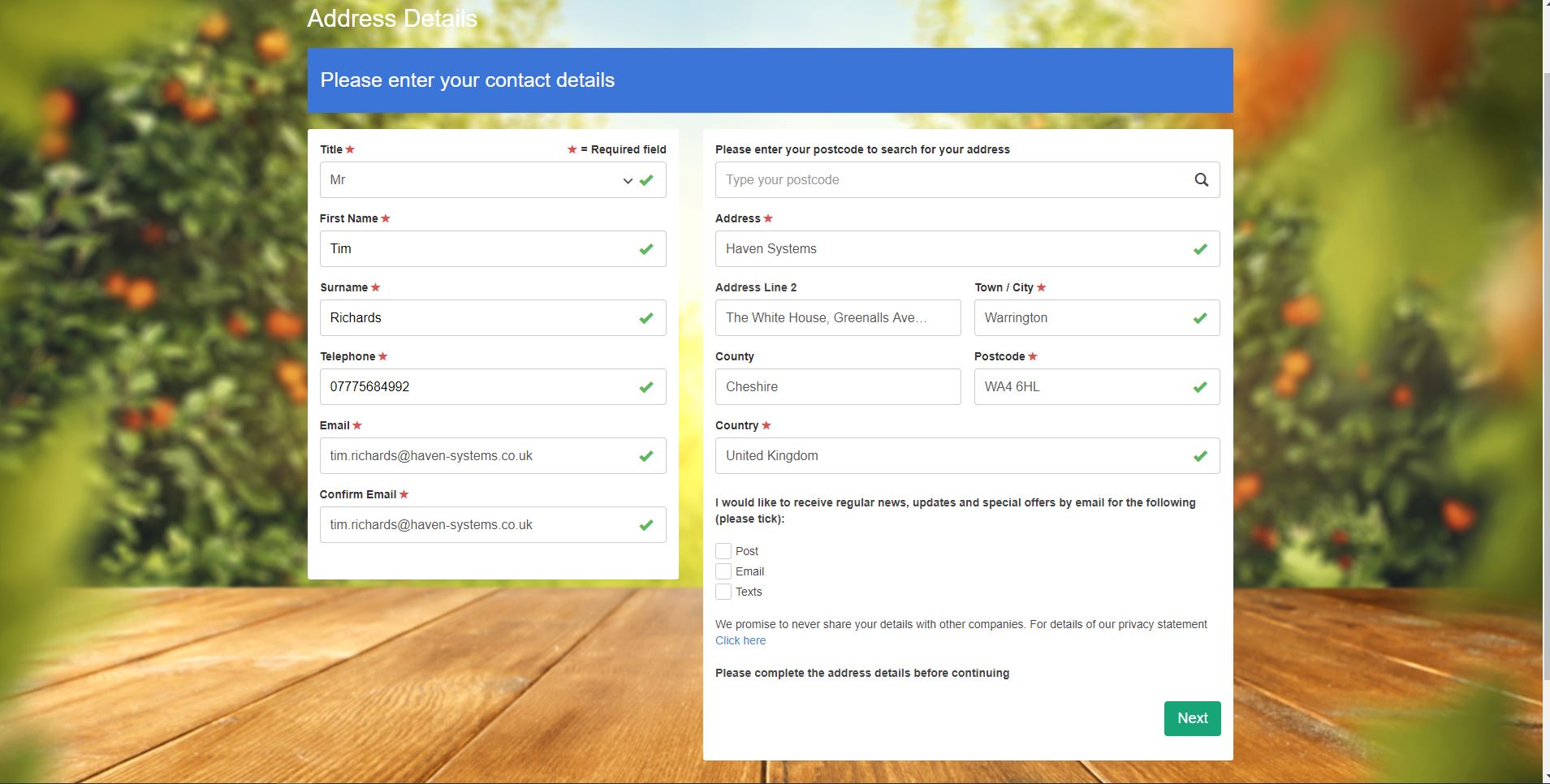Tick the Post checkbox
1550x784 pixels.
pos(723,551)
